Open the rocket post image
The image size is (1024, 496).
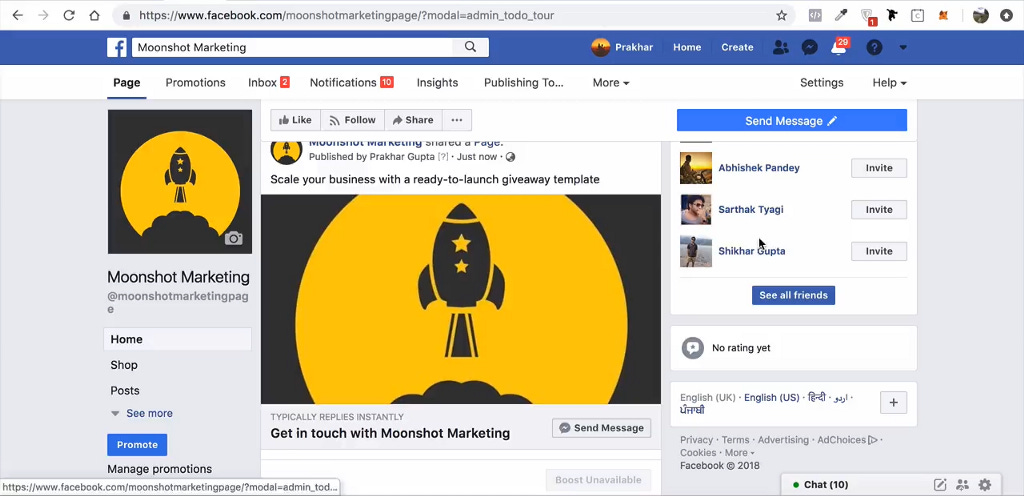coord(460,299)
